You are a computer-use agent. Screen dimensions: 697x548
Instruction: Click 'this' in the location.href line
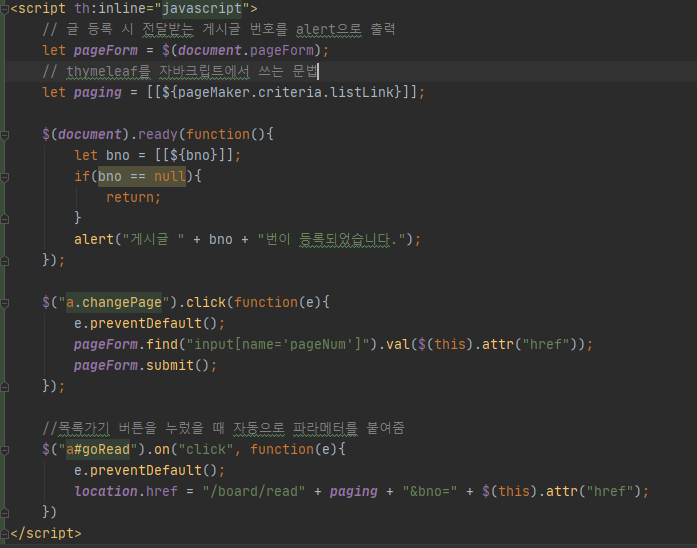514,492
